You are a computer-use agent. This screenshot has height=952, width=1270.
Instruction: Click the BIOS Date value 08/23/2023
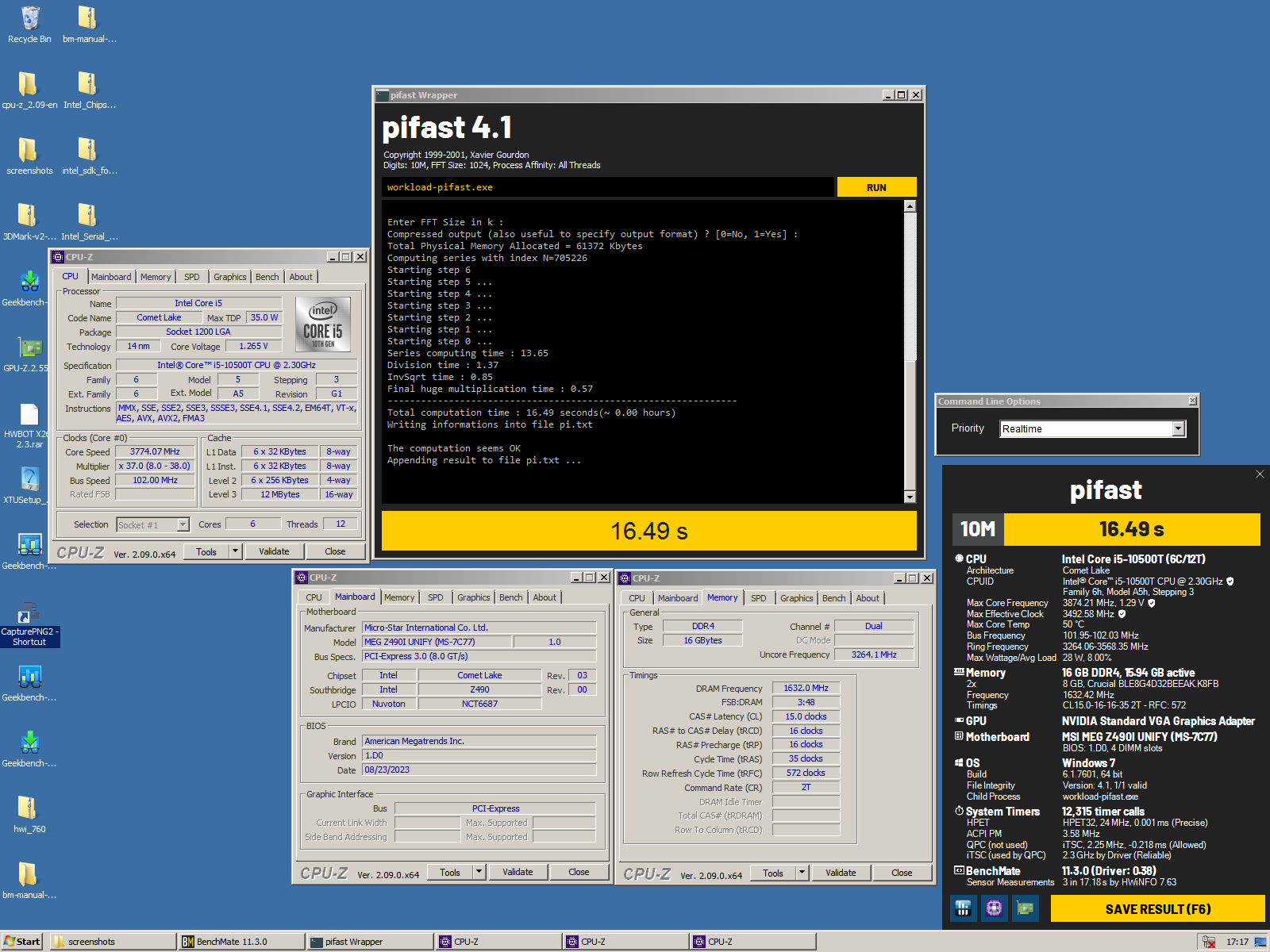point(479,770)
